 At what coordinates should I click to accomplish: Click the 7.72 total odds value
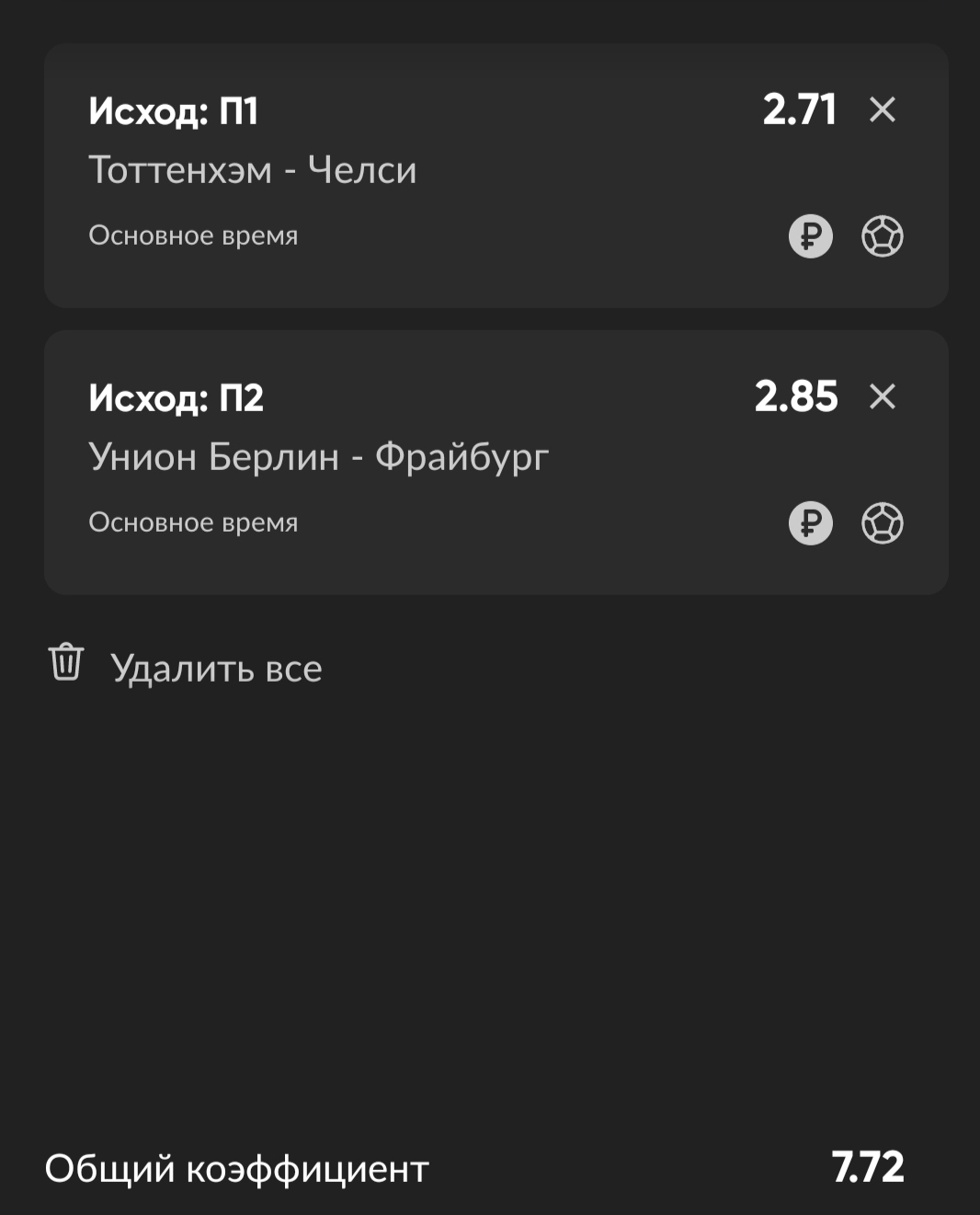coord(868,1168)
